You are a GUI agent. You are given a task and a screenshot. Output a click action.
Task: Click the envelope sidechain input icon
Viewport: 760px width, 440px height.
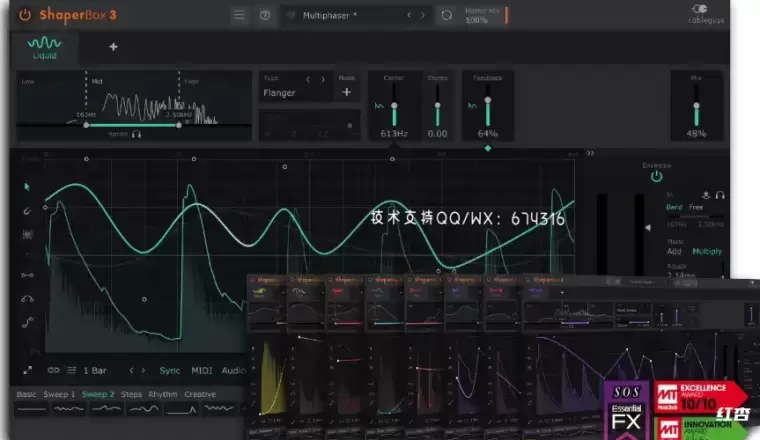(x=706, y=195)
